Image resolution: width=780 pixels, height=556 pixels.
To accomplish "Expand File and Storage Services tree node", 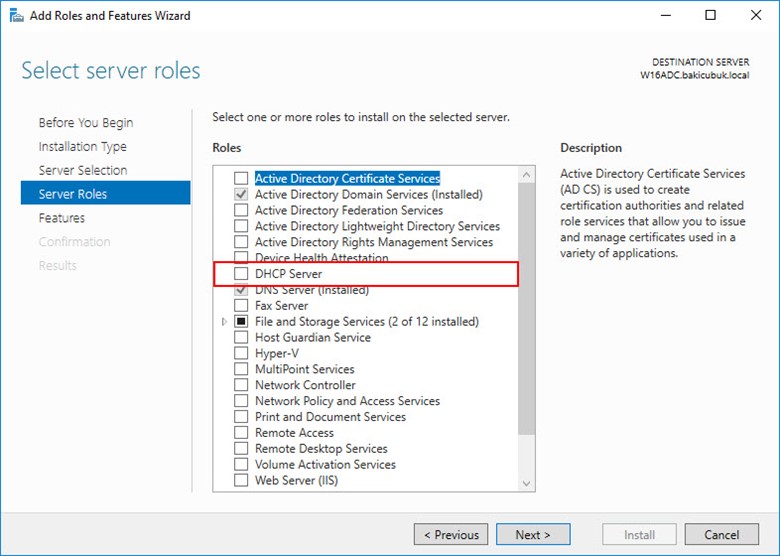I will (224, 322).
